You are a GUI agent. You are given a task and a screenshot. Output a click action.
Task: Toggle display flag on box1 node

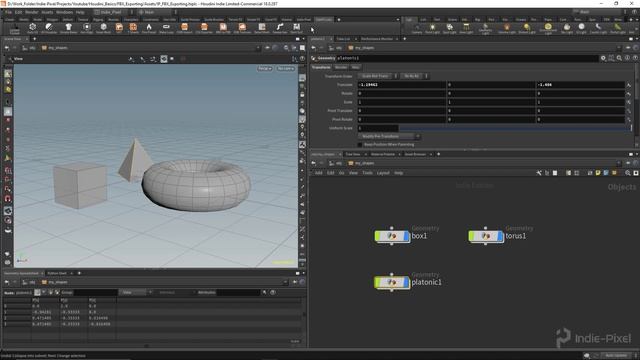406,236
